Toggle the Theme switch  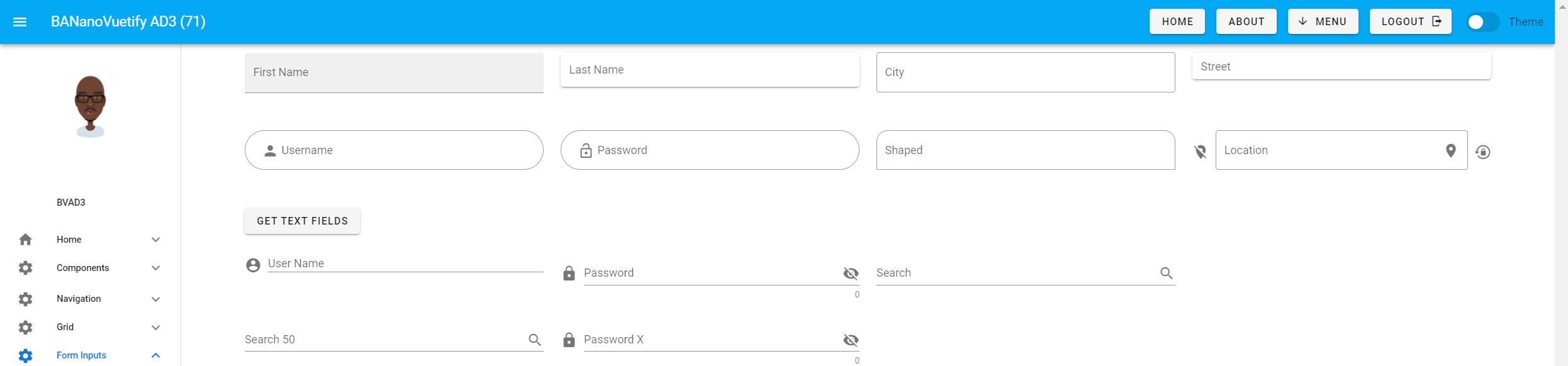(x=1482, y=22)
